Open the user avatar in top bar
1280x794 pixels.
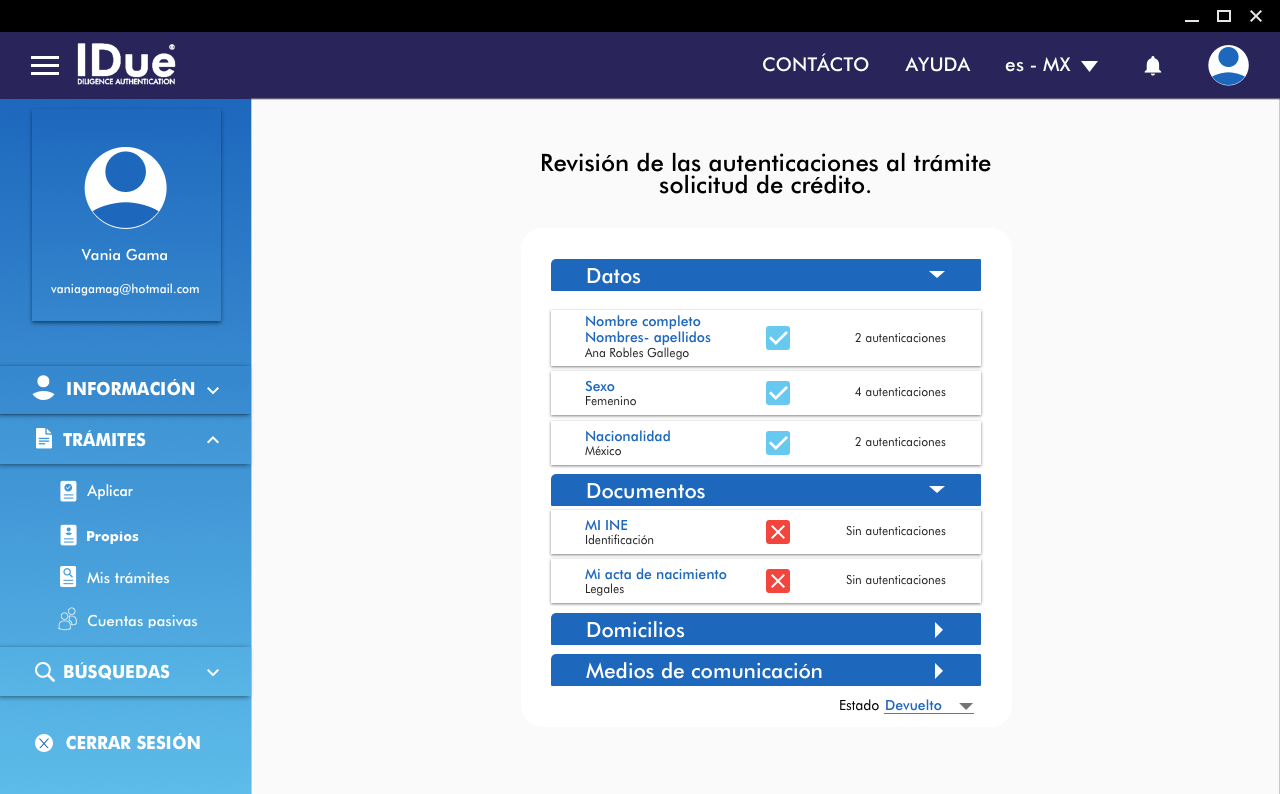tap(1227, 66)
